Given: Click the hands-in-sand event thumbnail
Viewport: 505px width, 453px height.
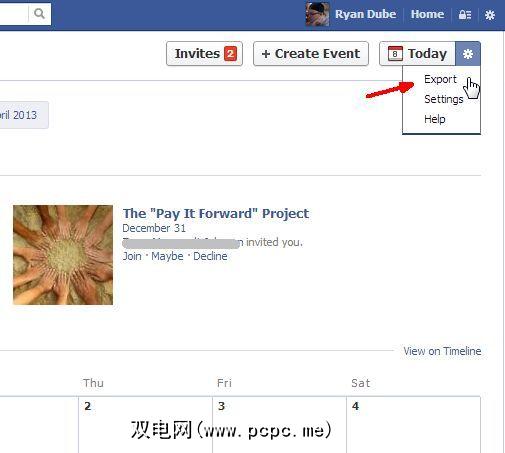Looking at the screenshot, I should click(63, 255).
